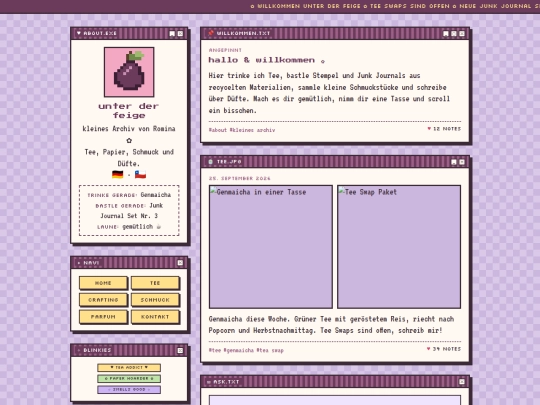Click the Paper Hoarder blinkie
The width and height of the screenshot is (540, 405).
click(x=129, y=378)
